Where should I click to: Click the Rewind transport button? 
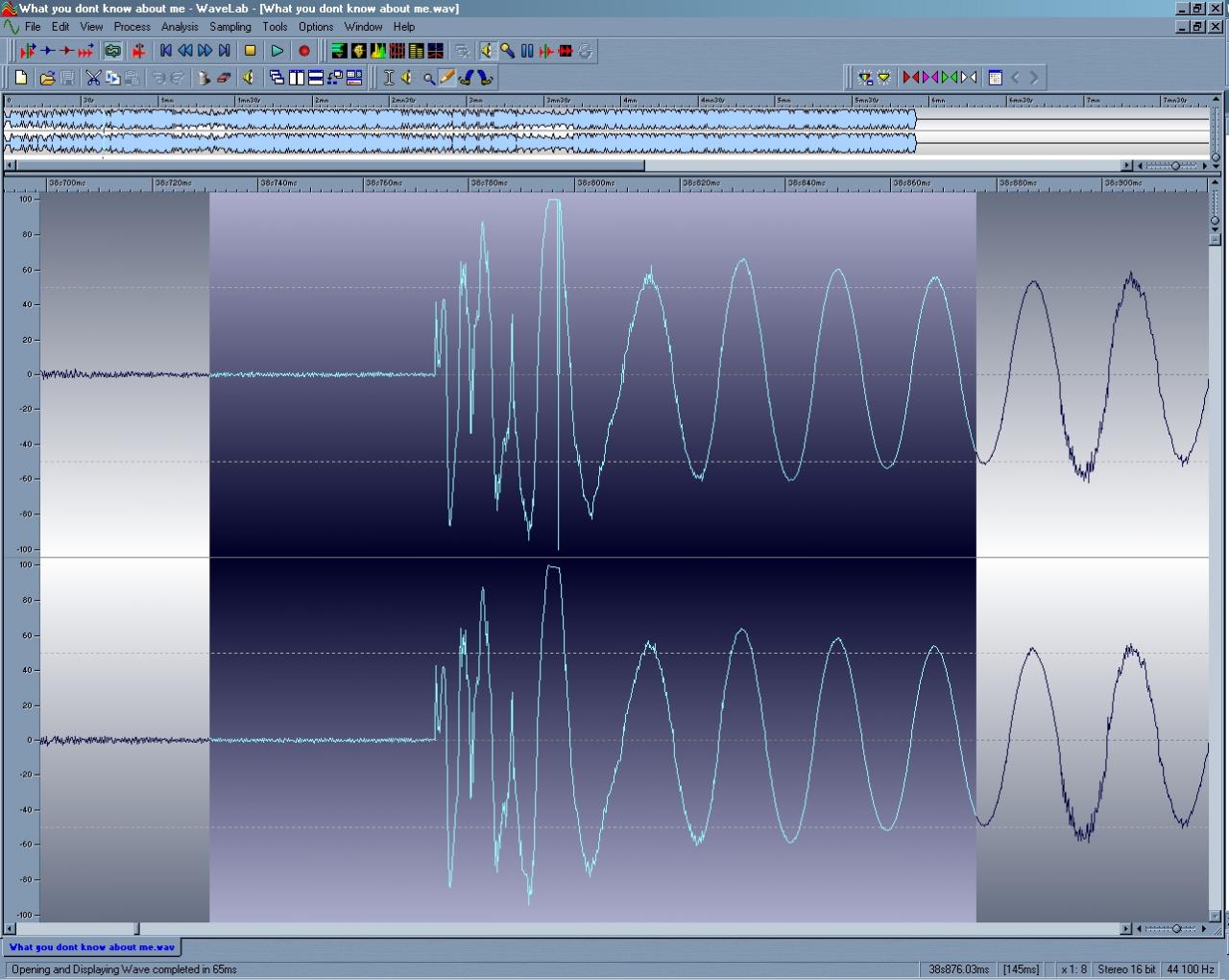tap(185, 51)
